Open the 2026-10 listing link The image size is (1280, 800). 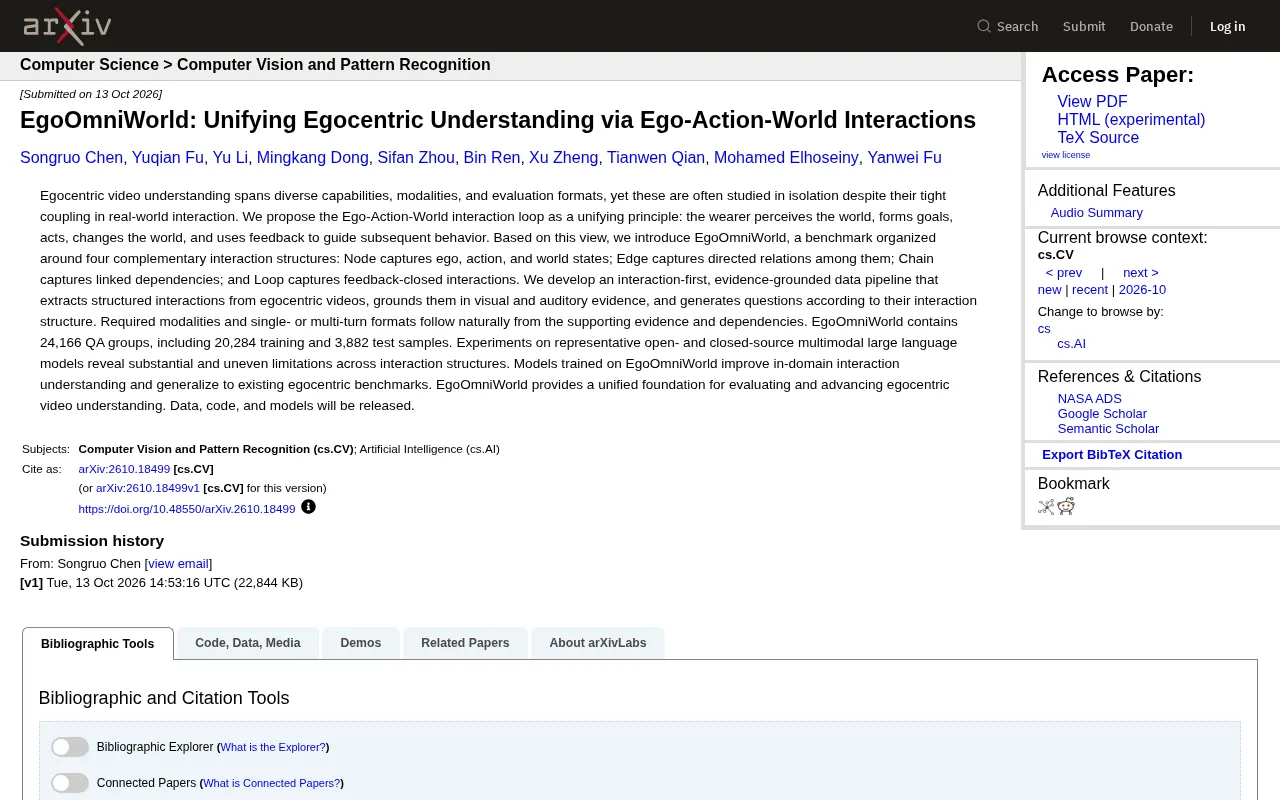1142,290
